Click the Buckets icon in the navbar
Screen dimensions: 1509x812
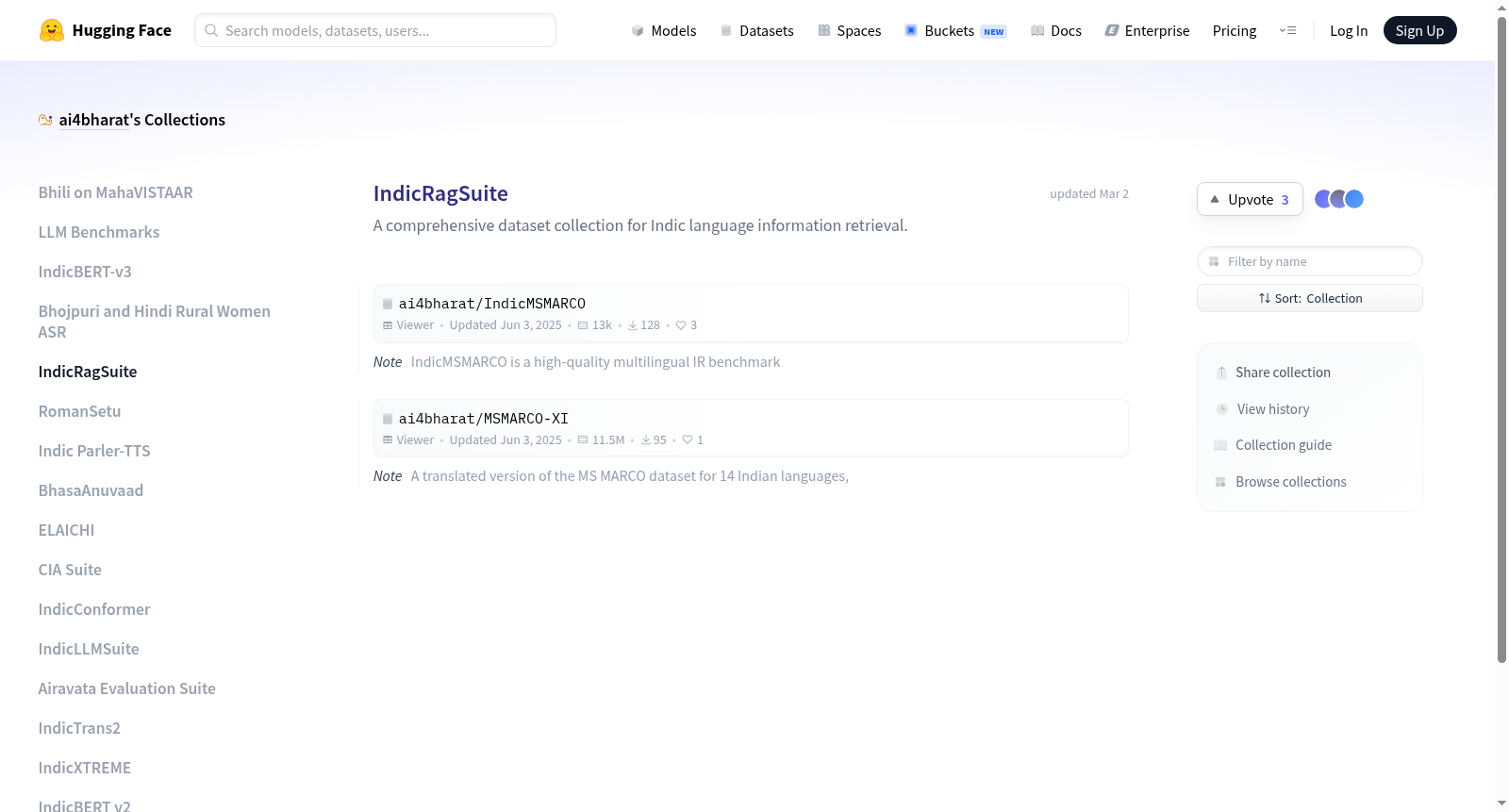[911, 30]
